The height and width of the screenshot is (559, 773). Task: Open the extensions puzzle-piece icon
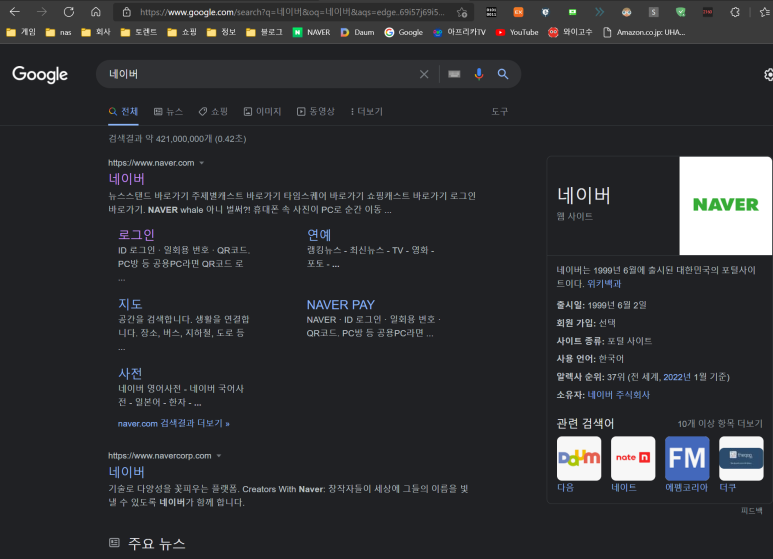735,12
